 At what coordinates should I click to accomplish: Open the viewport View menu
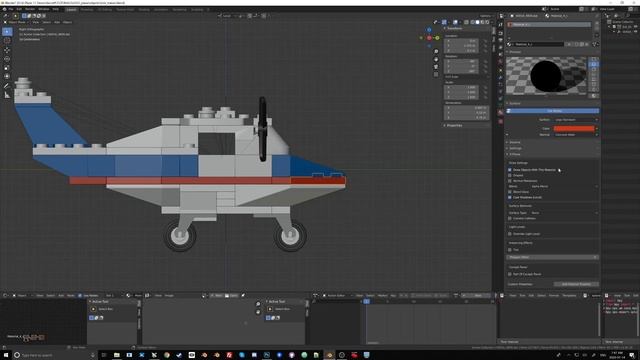click(x=36, y=22)
